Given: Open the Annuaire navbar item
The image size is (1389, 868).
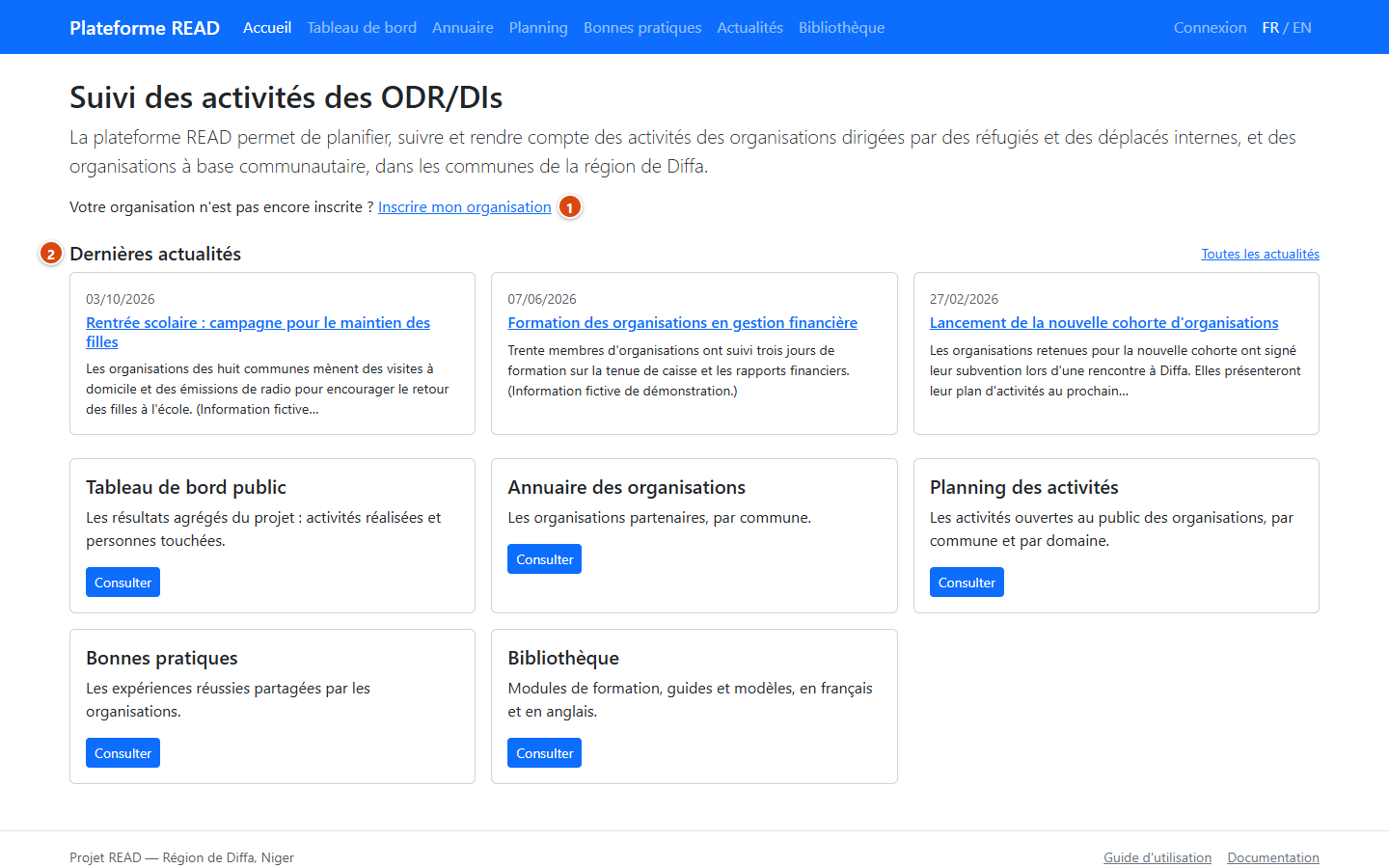Looking at the screenshot, I should coord(463,28).
